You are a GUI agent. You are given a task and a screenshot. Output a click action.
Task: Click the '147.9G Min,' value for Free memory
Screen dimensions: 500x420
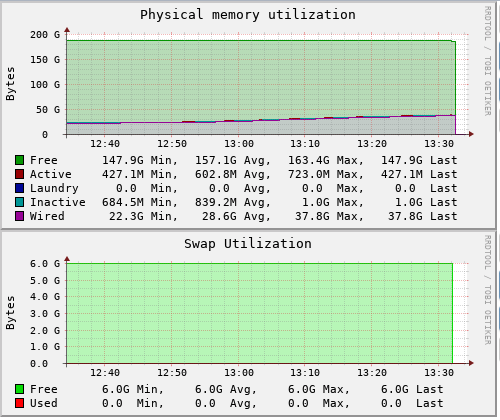point(140,160)
